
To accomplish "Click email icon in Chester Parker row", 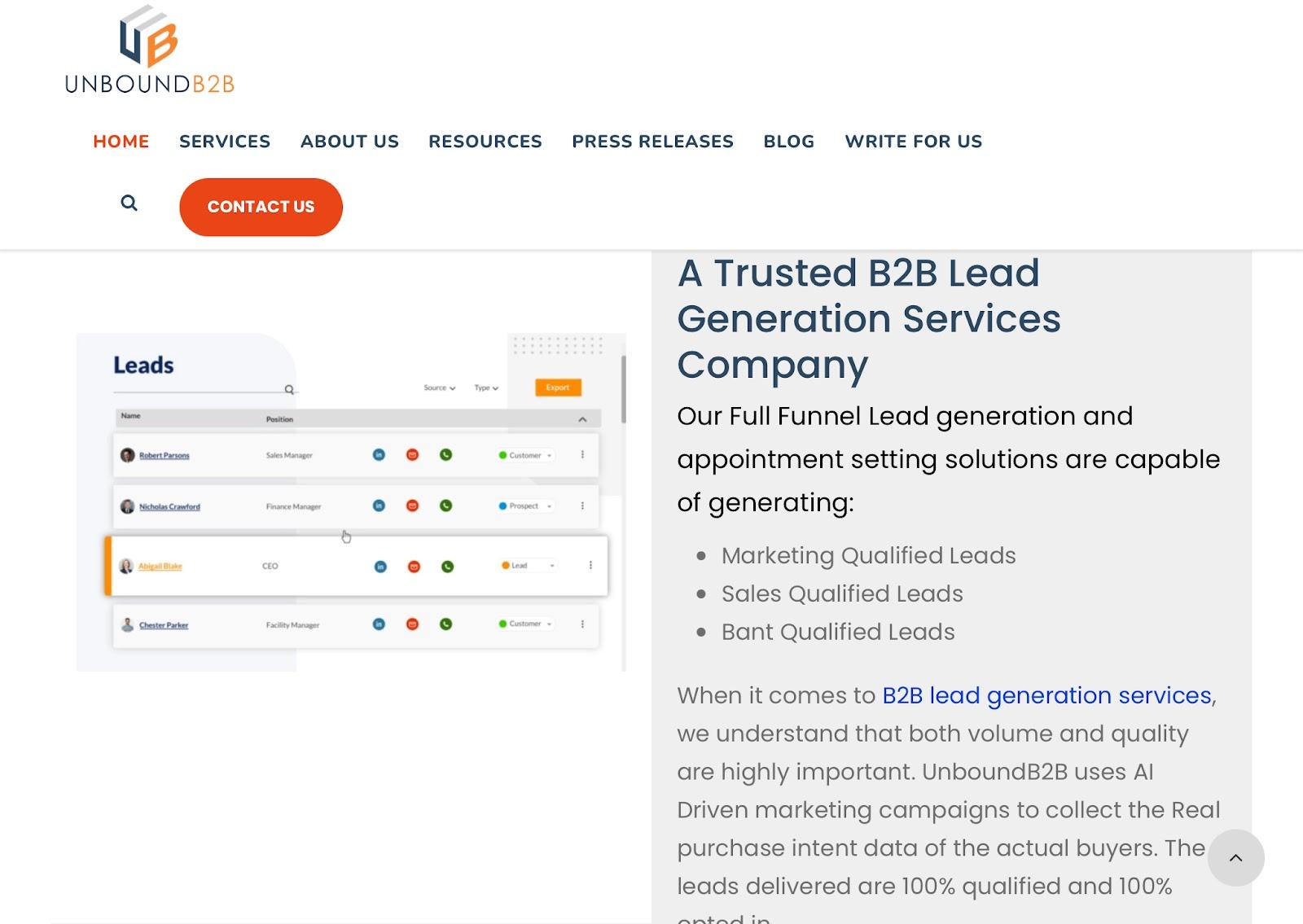I will [412, 624].
